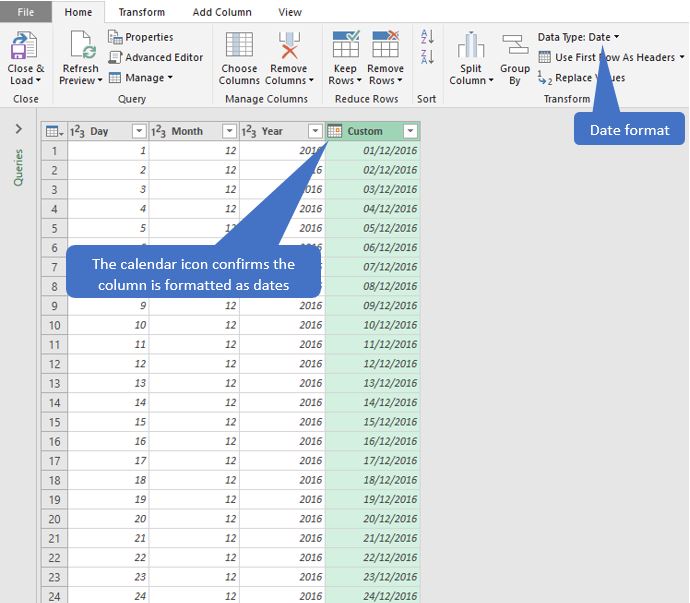
Task: Open the Data Type: Date dropdown
Action: [578, 37]
